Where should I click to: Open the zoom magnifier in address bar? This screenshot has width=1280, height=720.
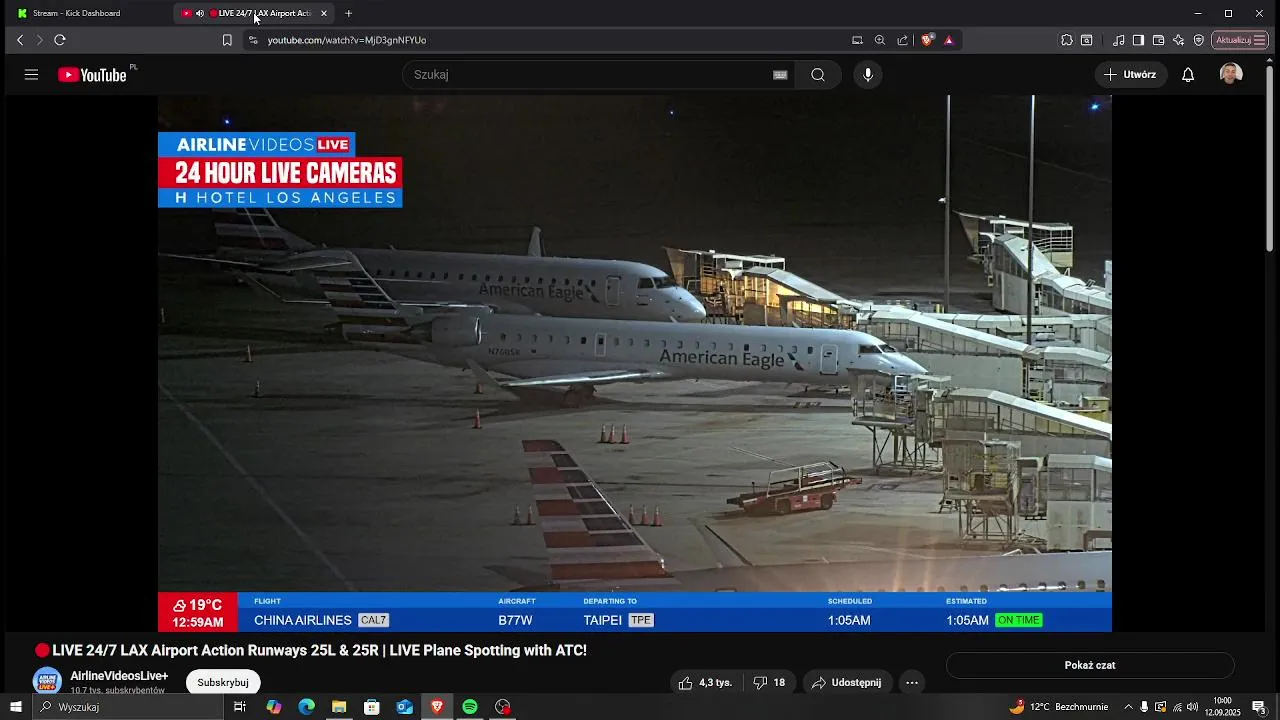(x=880, y=40)
